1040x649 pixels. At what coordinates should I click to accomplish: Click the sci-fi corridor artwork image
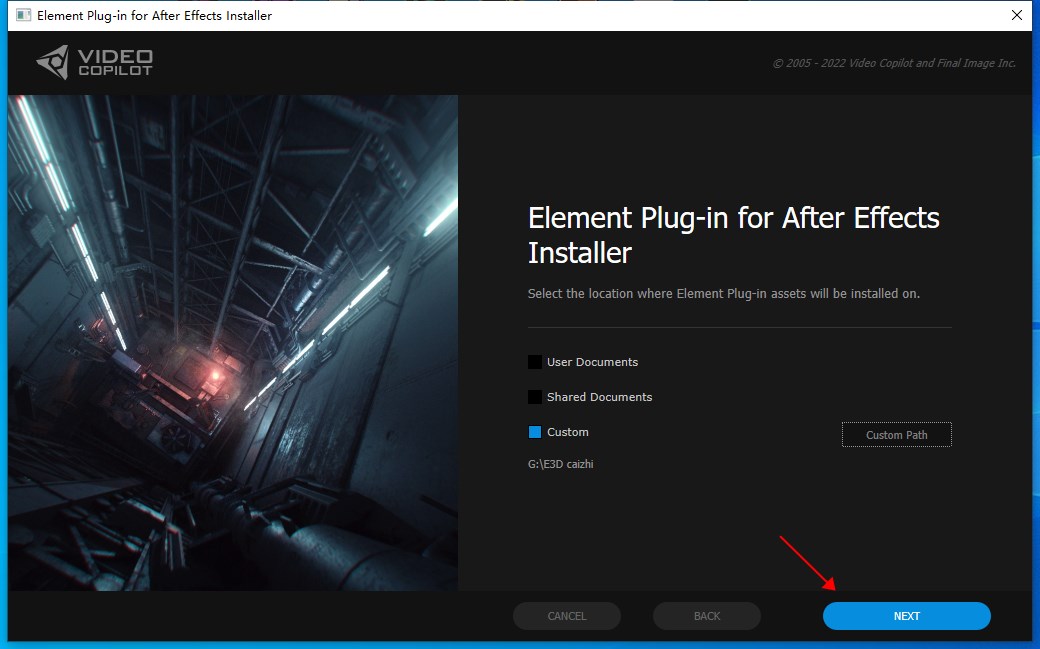233,342
